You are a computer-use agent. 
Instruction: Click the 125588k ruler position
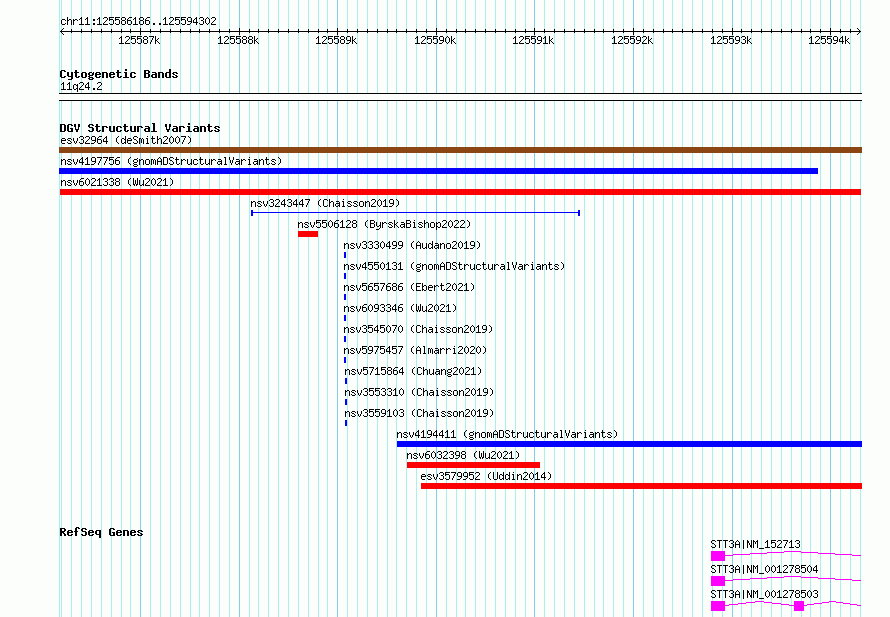[x=238, y=40]
